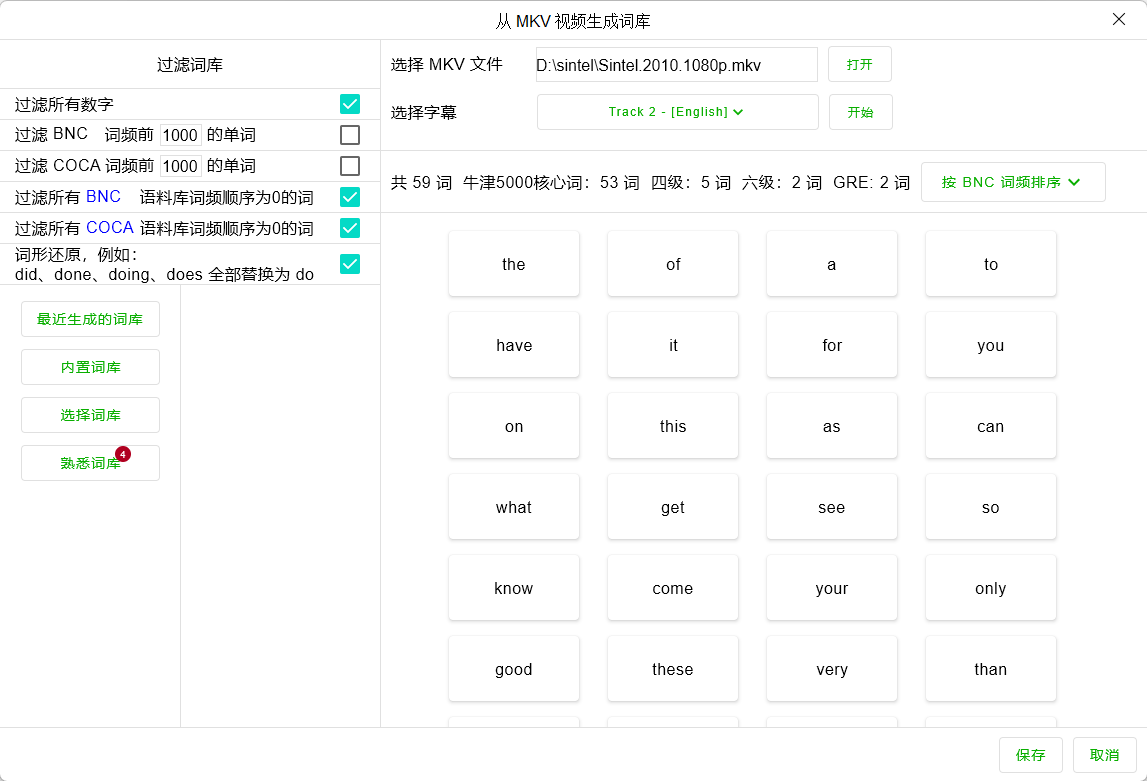Viewport: 1147px width, 781px height.
Task: Enable filtering BNC top 1000 words
Action: [350, 135]
